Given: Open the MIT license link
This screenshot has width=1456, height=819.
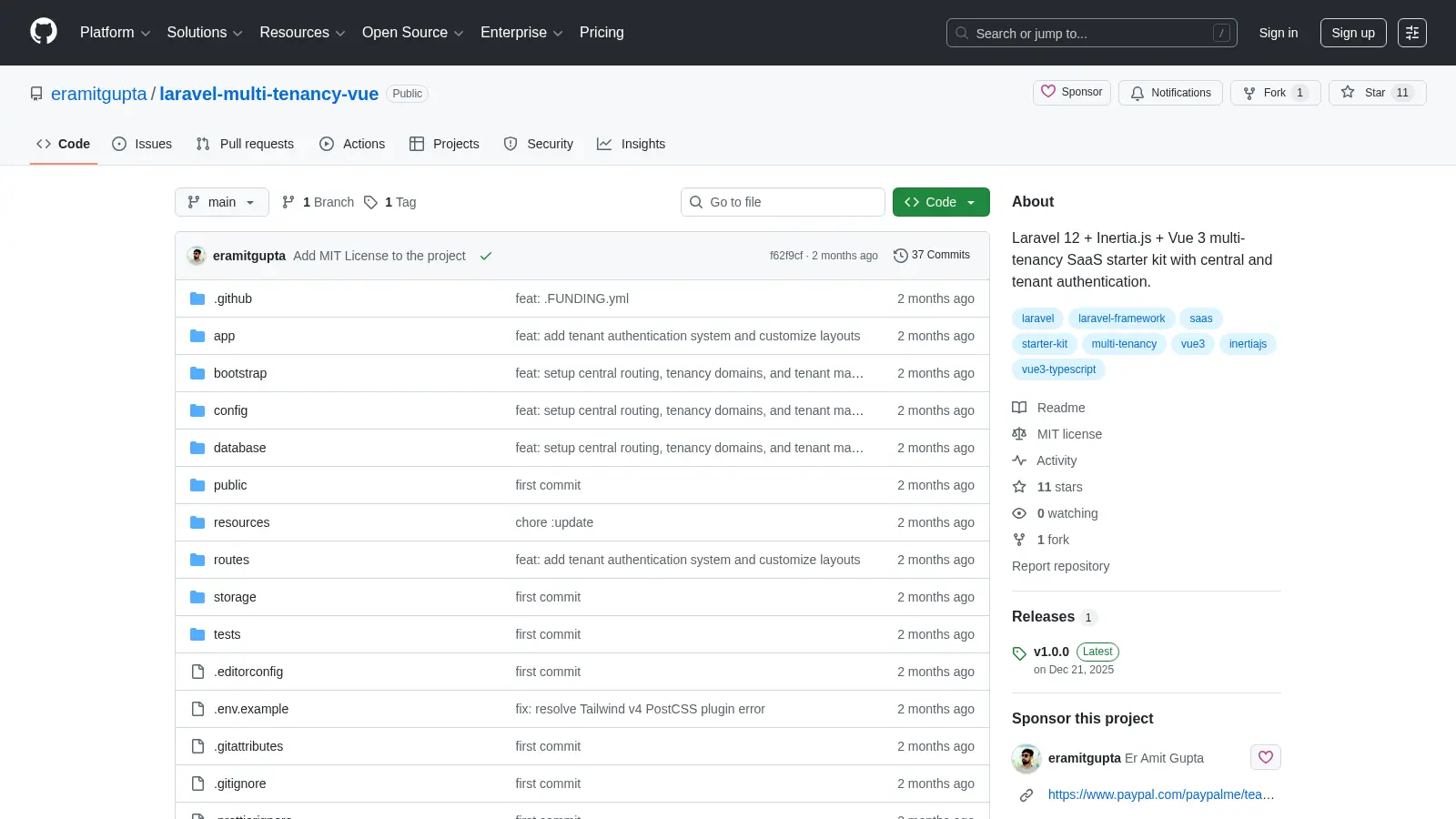Looking at the screenshot, I should click(1057, 434).
